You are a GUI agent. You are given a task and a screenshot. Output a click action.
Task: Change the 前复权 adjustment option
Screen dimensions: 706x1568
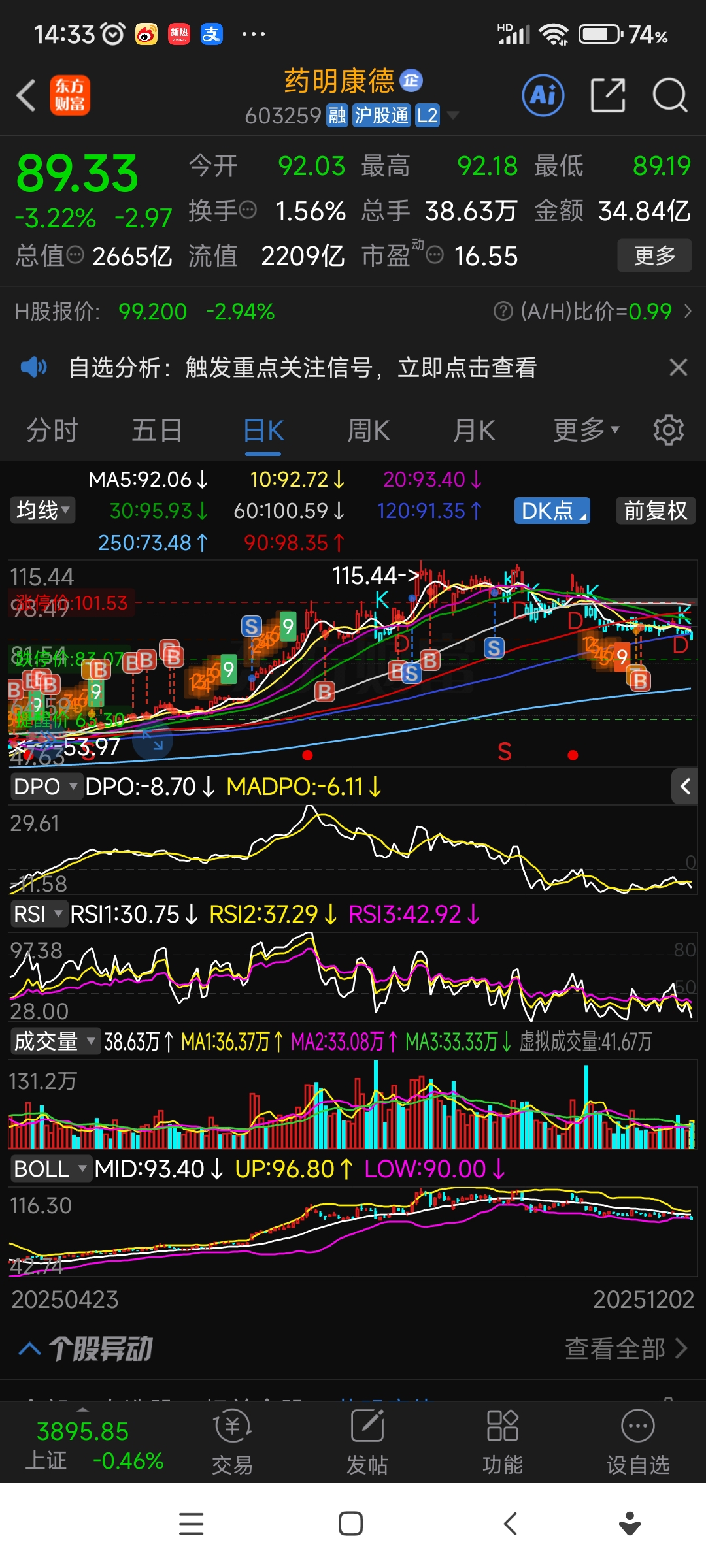coord(656,510)
